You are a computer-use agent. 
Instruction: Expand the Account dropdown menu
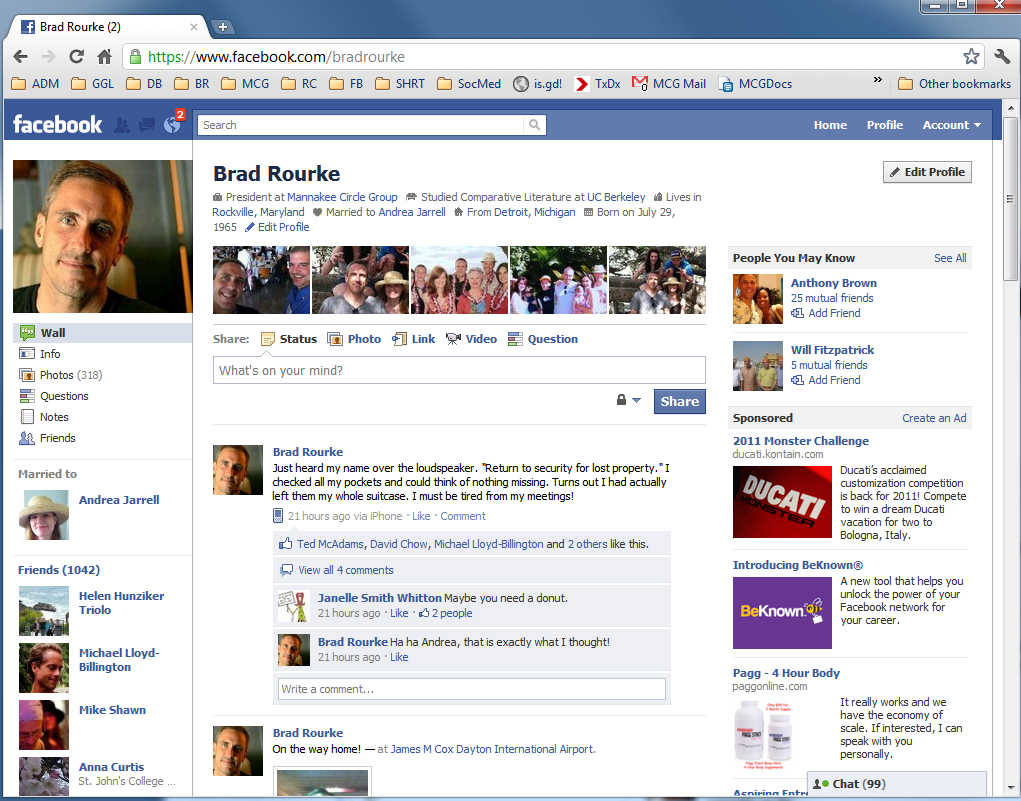click(951, 125)
